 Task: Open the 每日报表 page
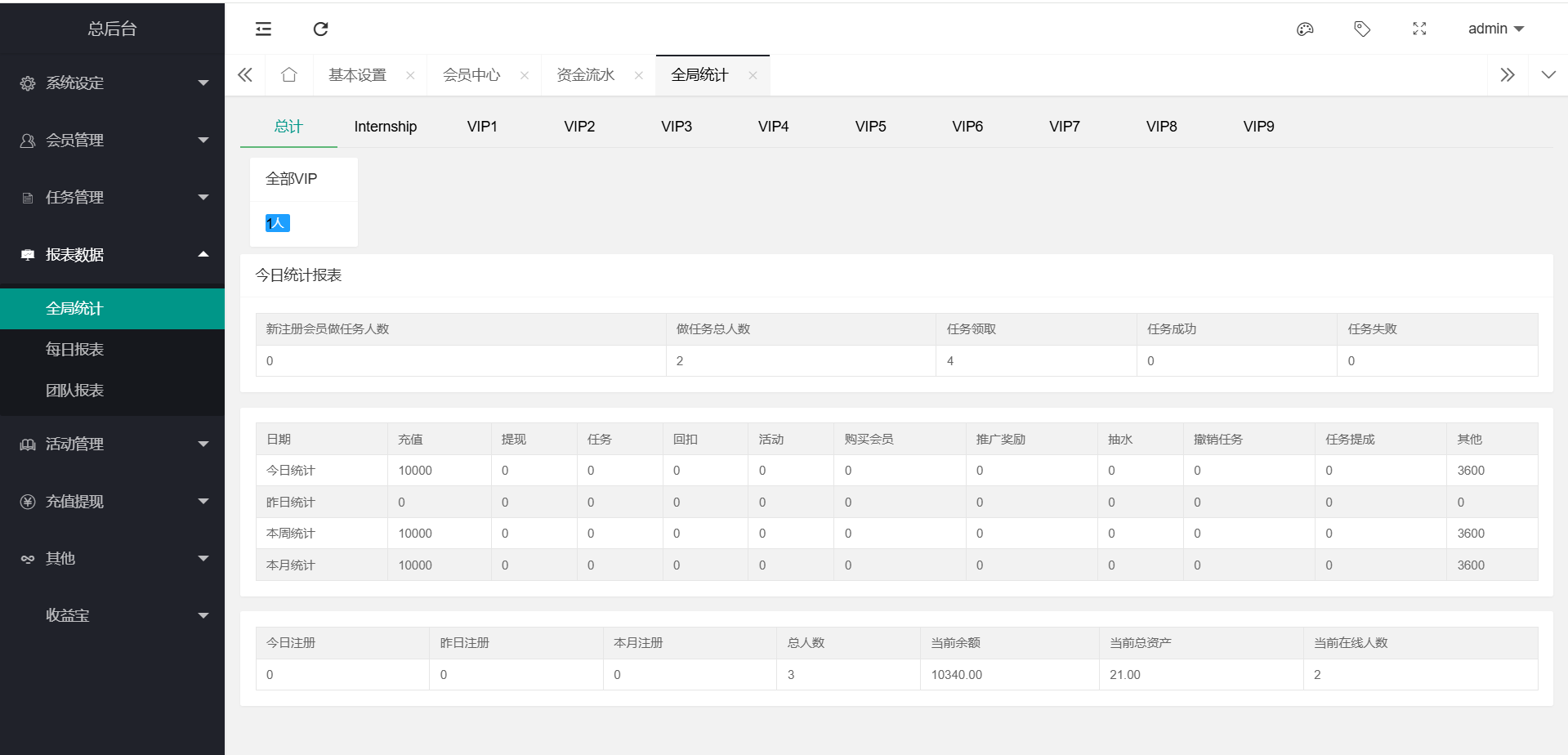click(x=75, y=350)
